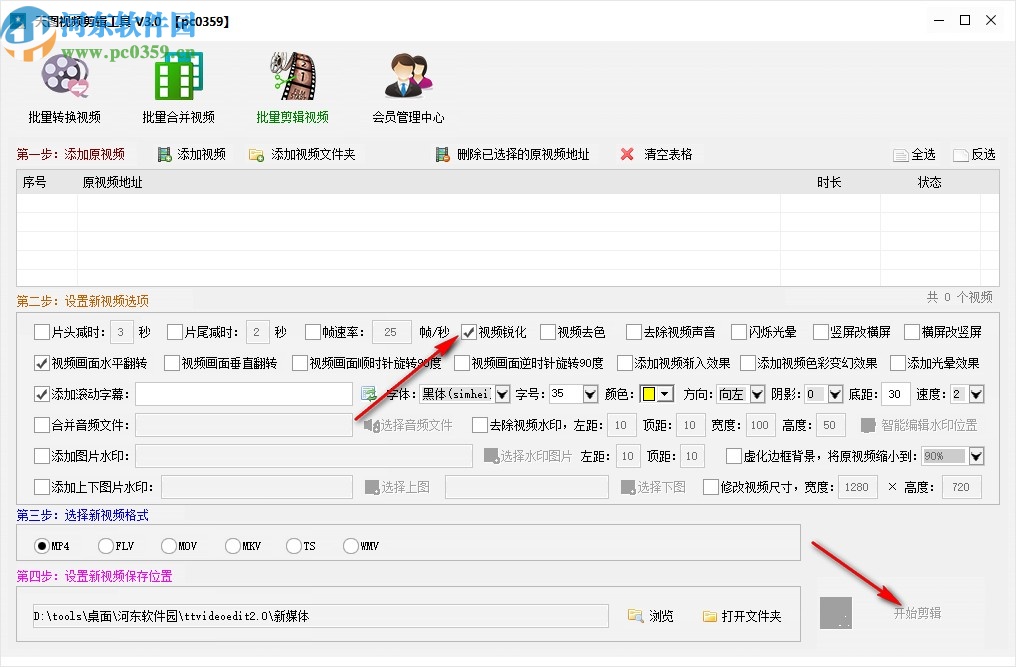This screenshot has width=1016, height=667.
Task: Enable the 片头减时 checkbox
Action: pyautogui.click(x=41, y=332)
